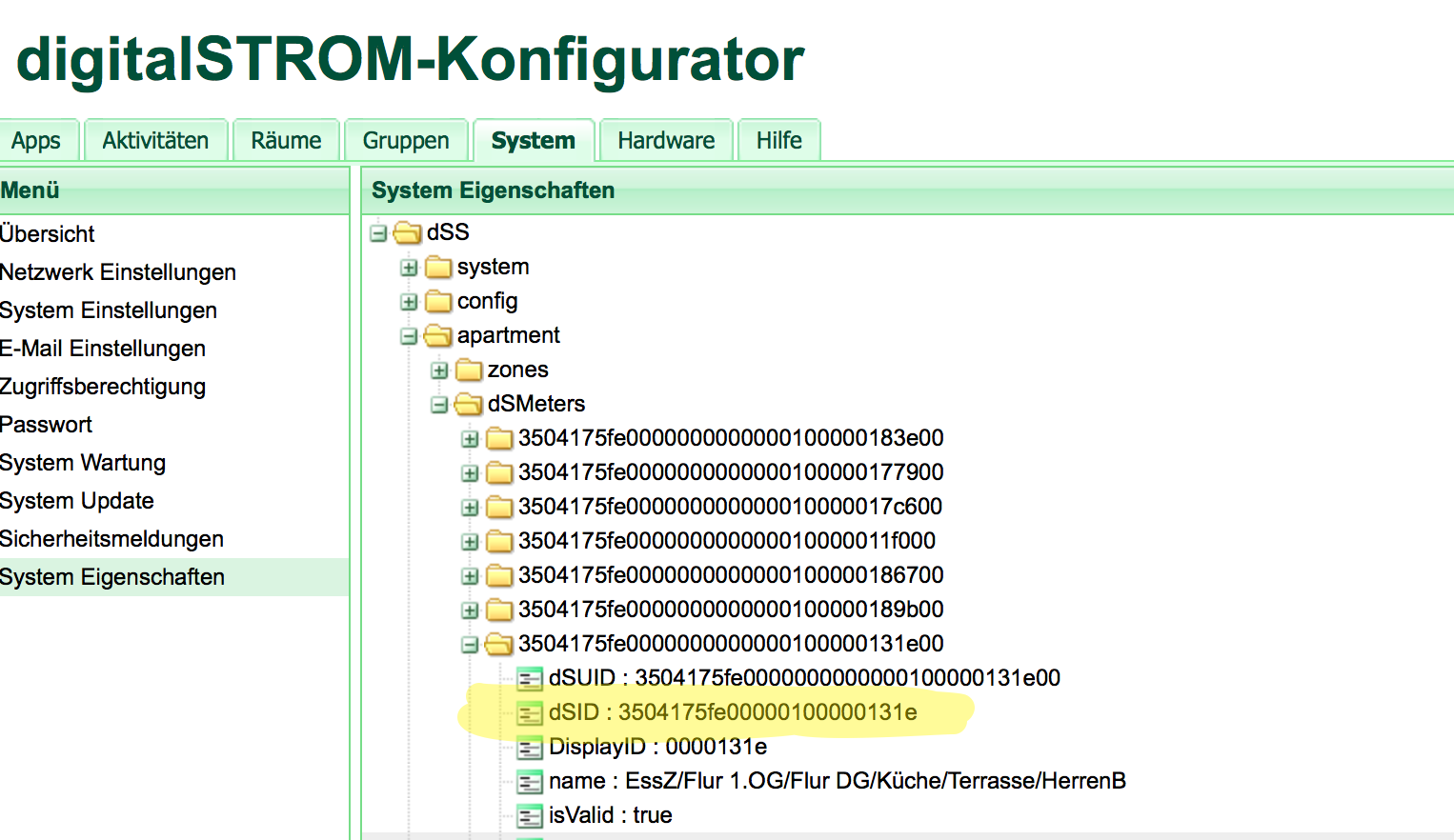Screen dimensions: 1454x840
Task: Click folder icon for meter ending 186700
Action: (x=499, y=575)
